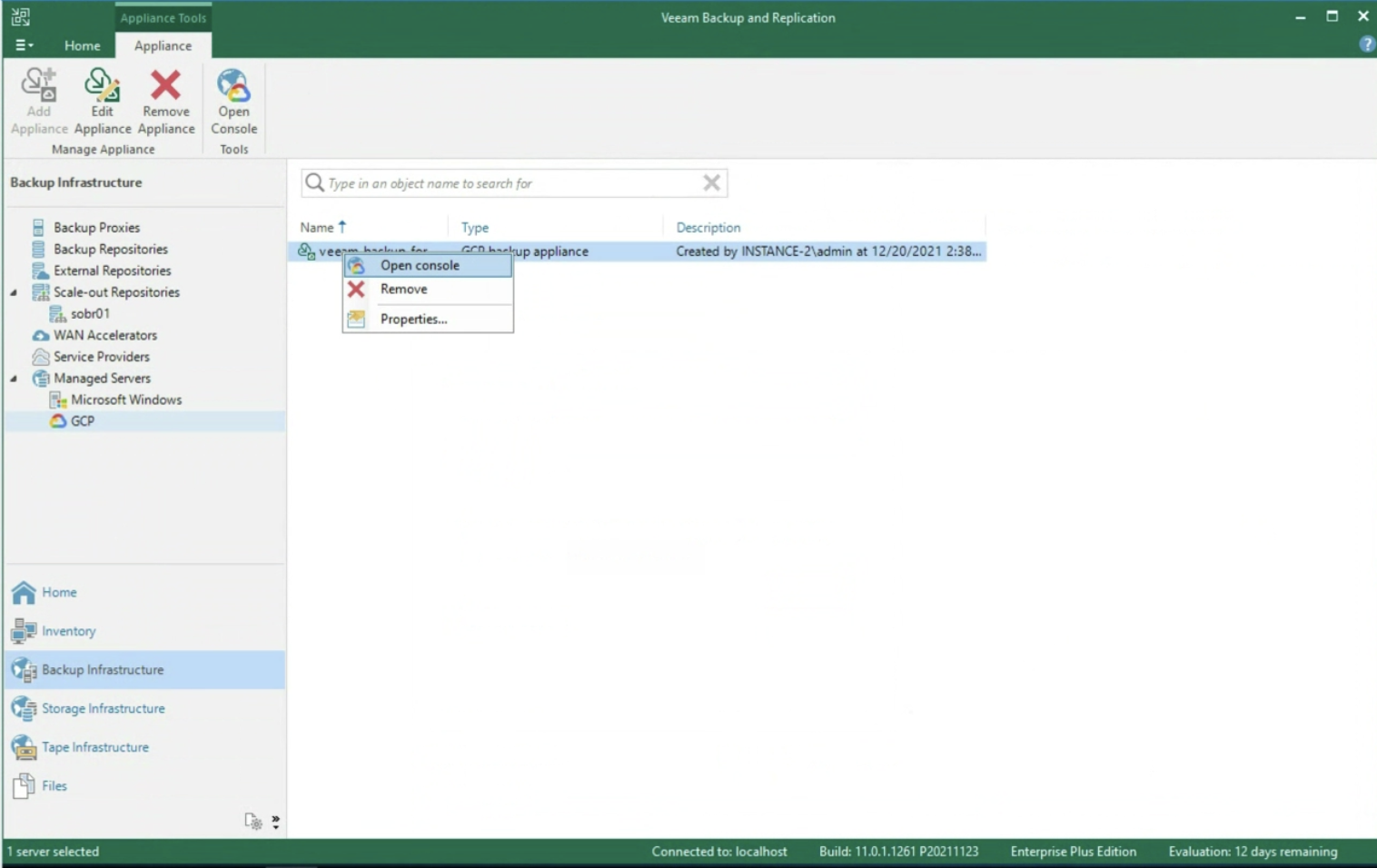
Task: Select Backup Repositories tree node
Action: (110, 249)
